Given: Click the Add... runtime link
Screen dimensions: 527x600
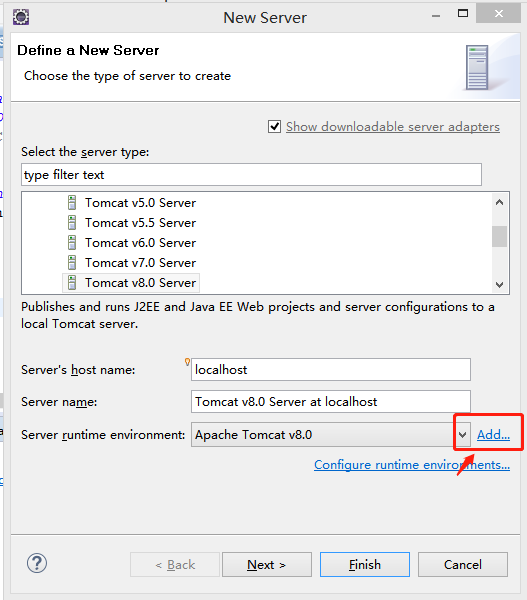Looking at the screenshot, I should tap(493, 435).
